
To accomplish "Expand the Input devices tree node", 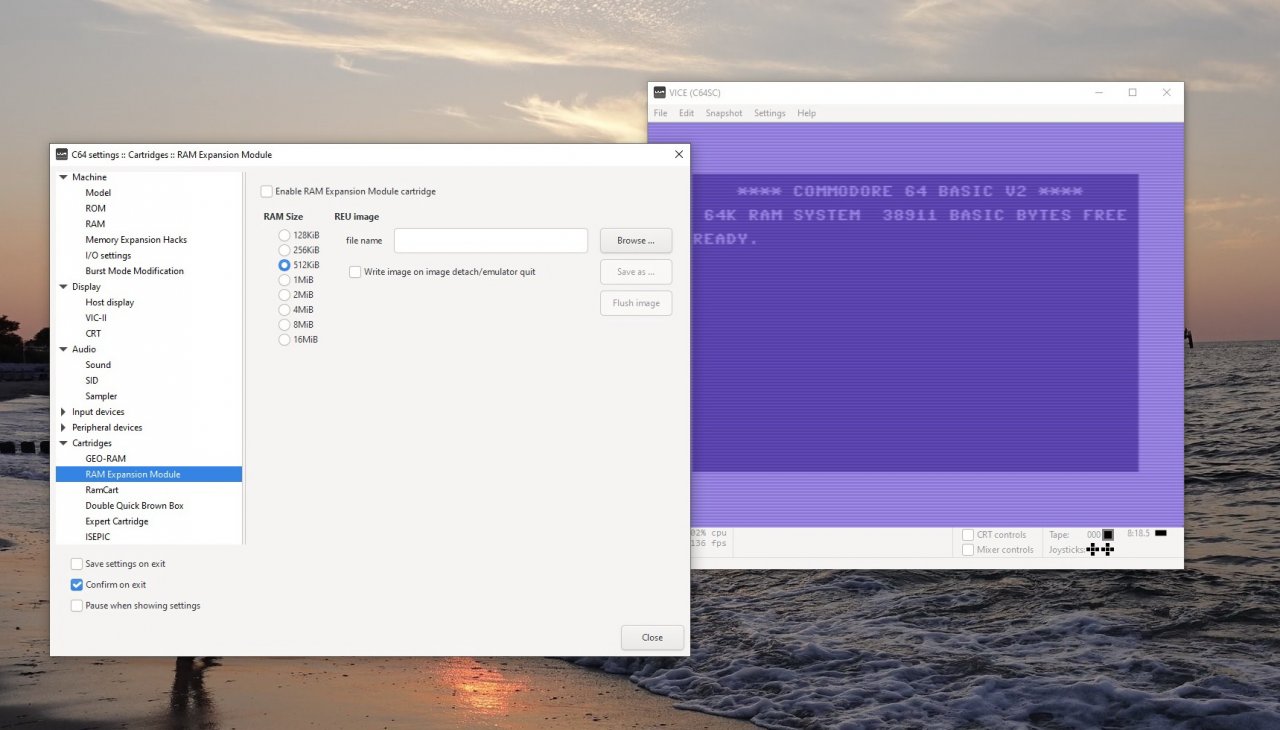I will point(63,412).
